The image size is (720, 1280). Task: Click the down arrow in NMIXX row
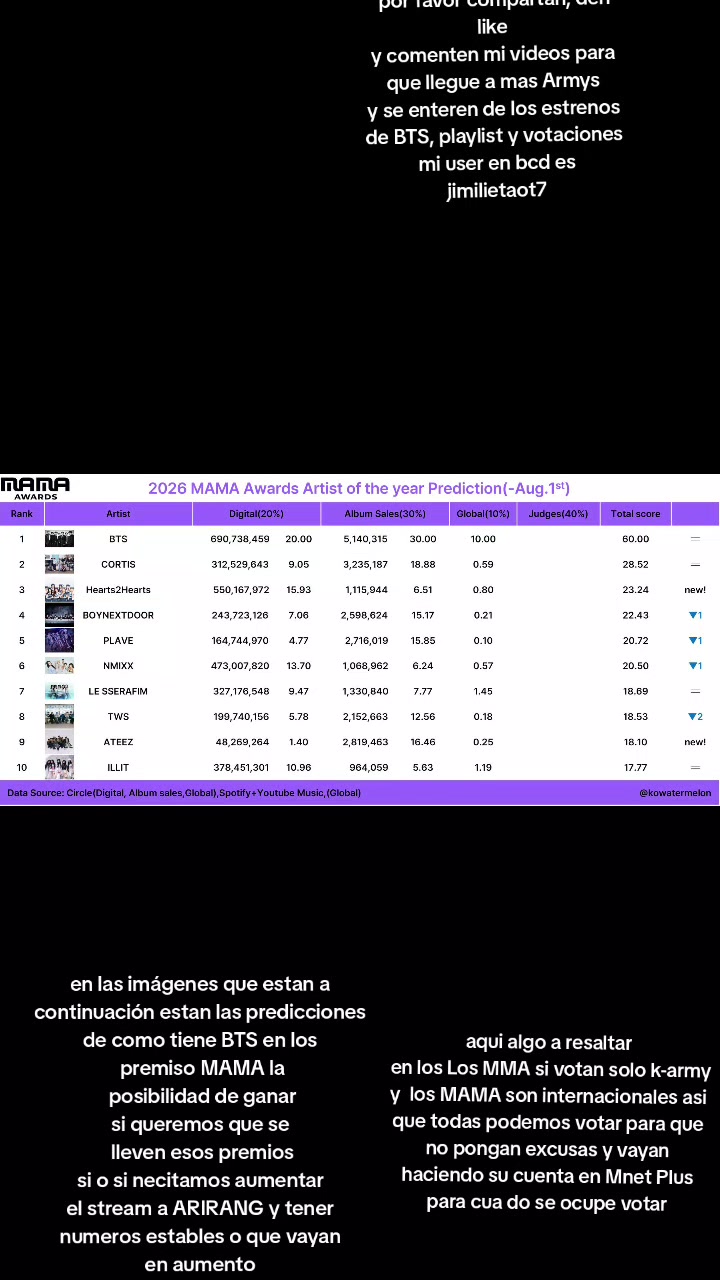click(x=695, y=666)
